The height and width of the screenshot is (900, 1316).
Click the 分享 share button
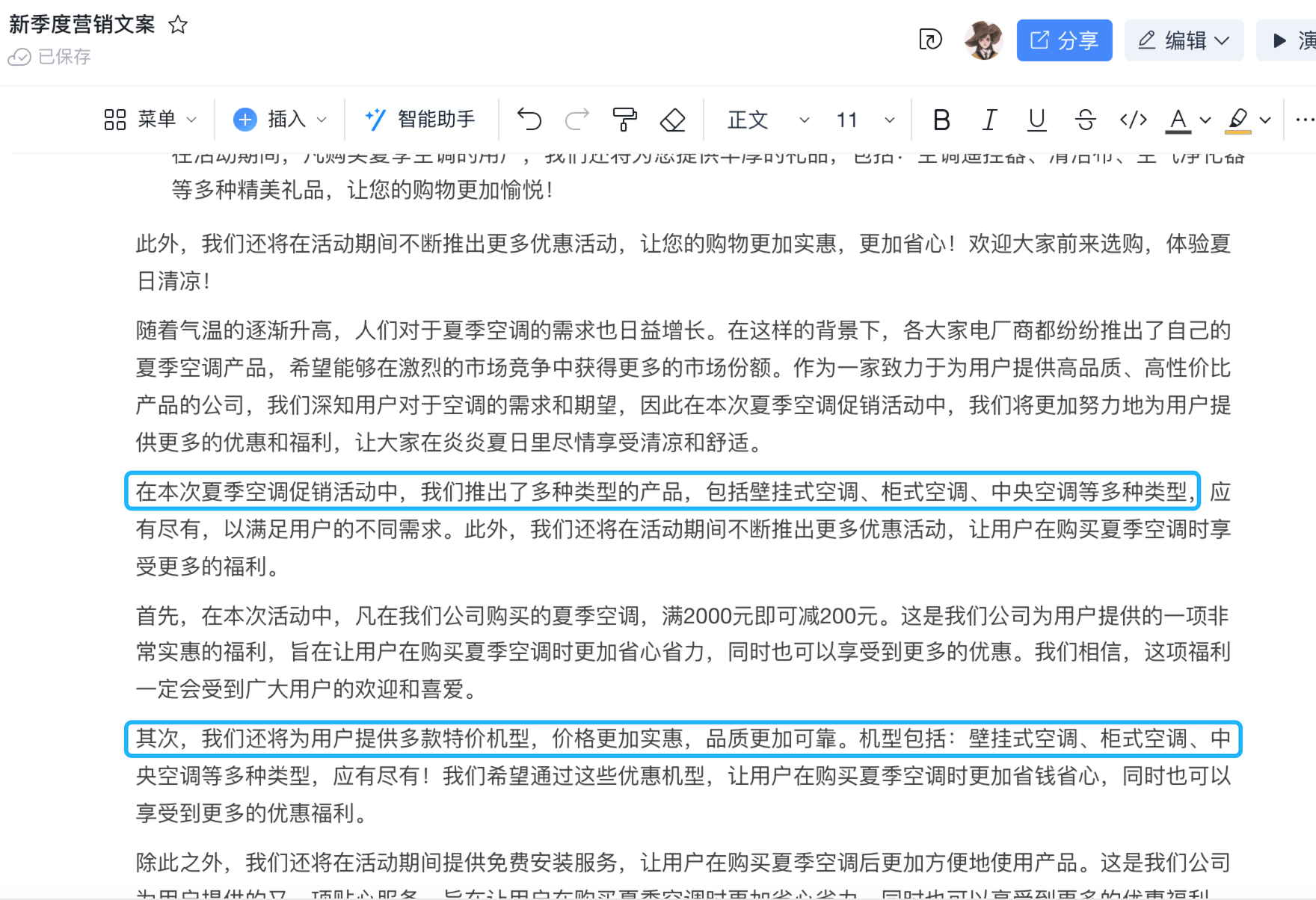(x=1064, y=40)
